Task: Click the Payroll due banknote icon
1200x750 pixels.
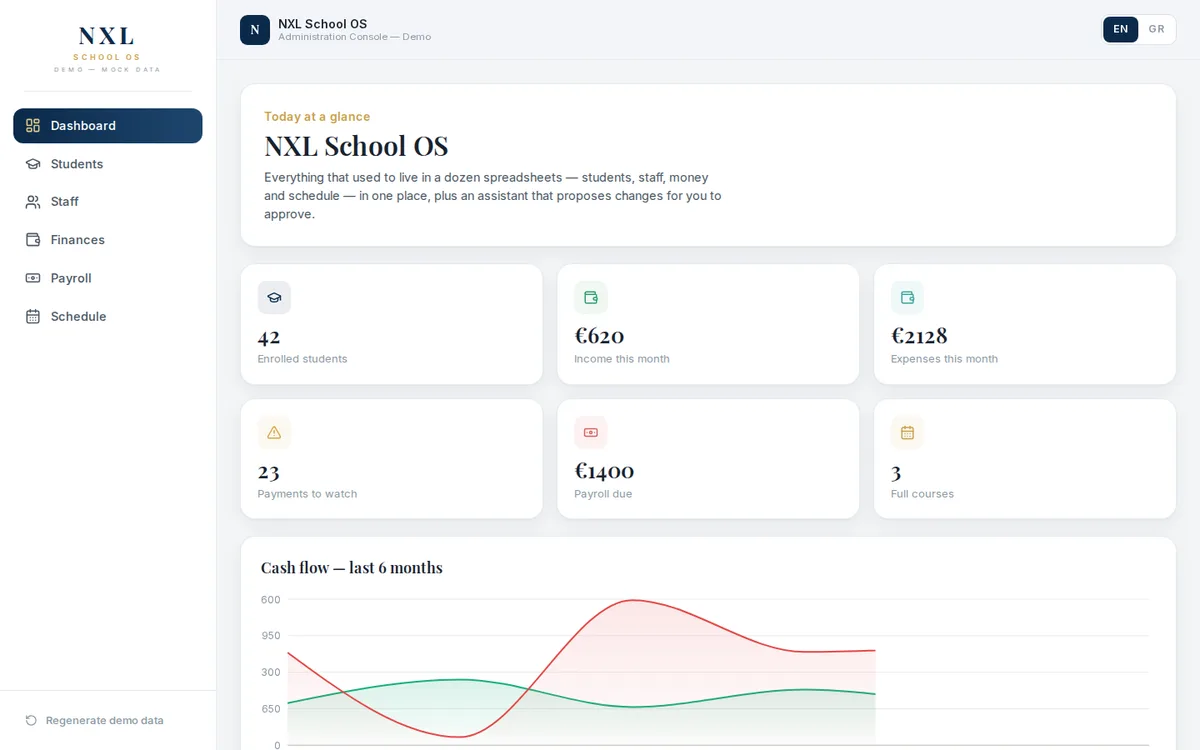Action: click(591, 432)
